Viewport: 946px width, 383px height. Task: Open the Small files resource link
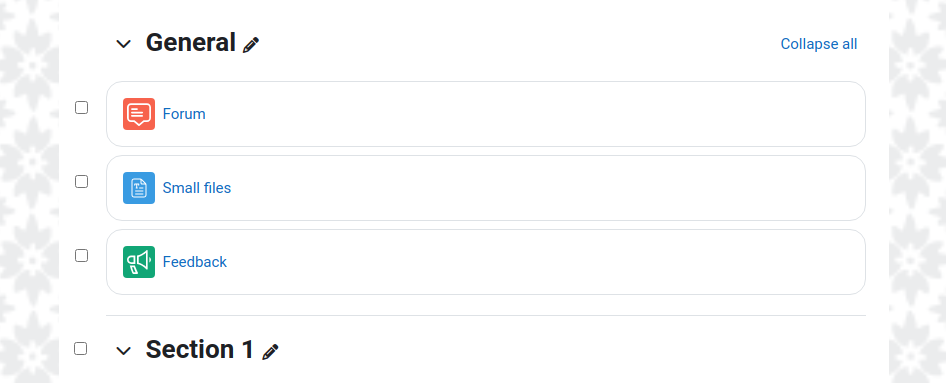click(197, 188)
